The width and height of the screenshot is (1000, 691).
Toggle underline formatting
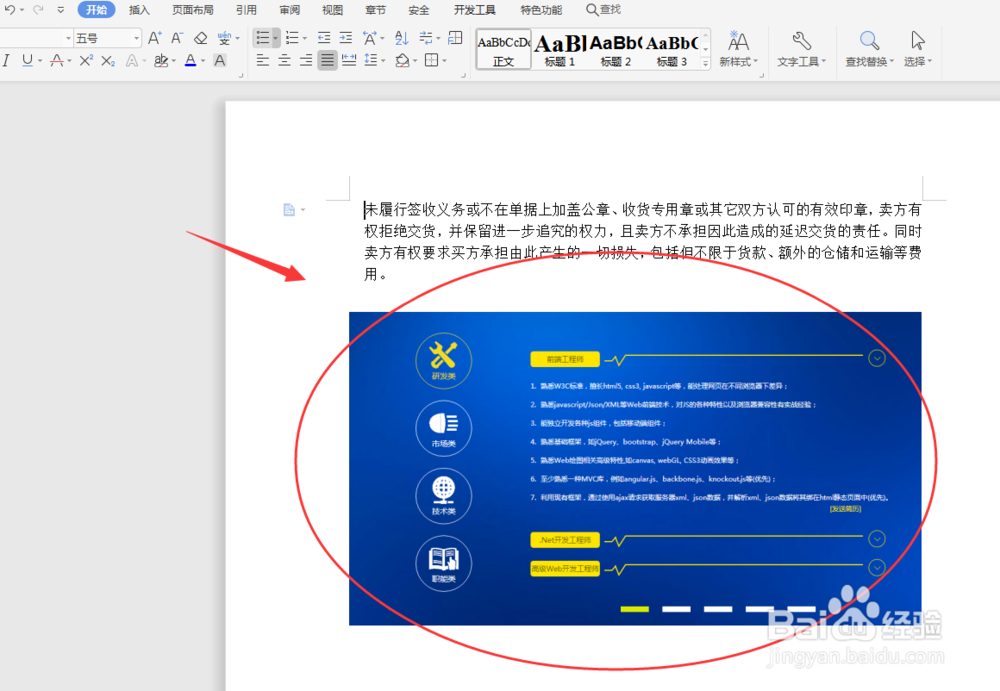(x=27, y=61)
